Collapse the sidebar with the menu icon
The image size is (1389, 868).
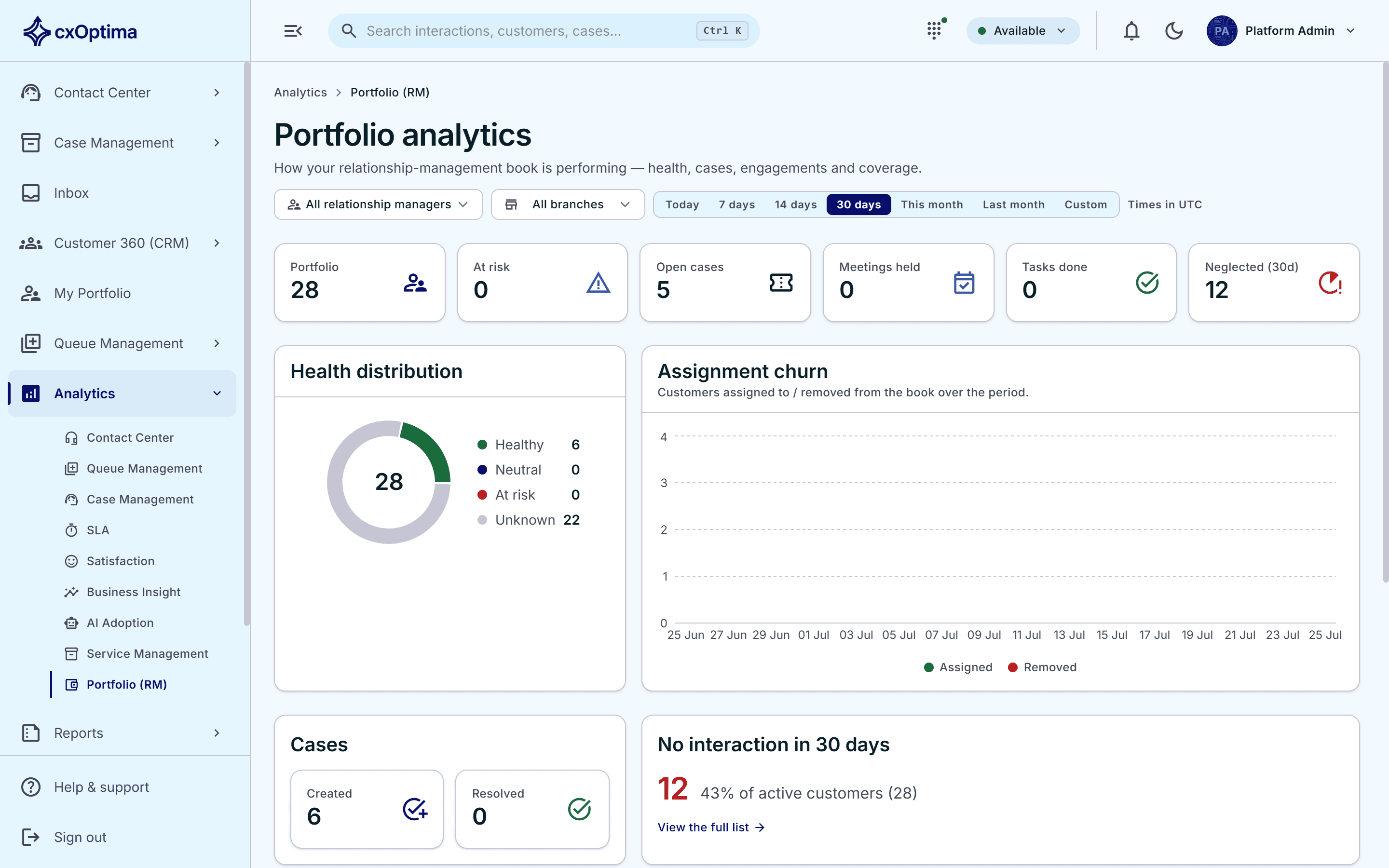coord(293,31)
